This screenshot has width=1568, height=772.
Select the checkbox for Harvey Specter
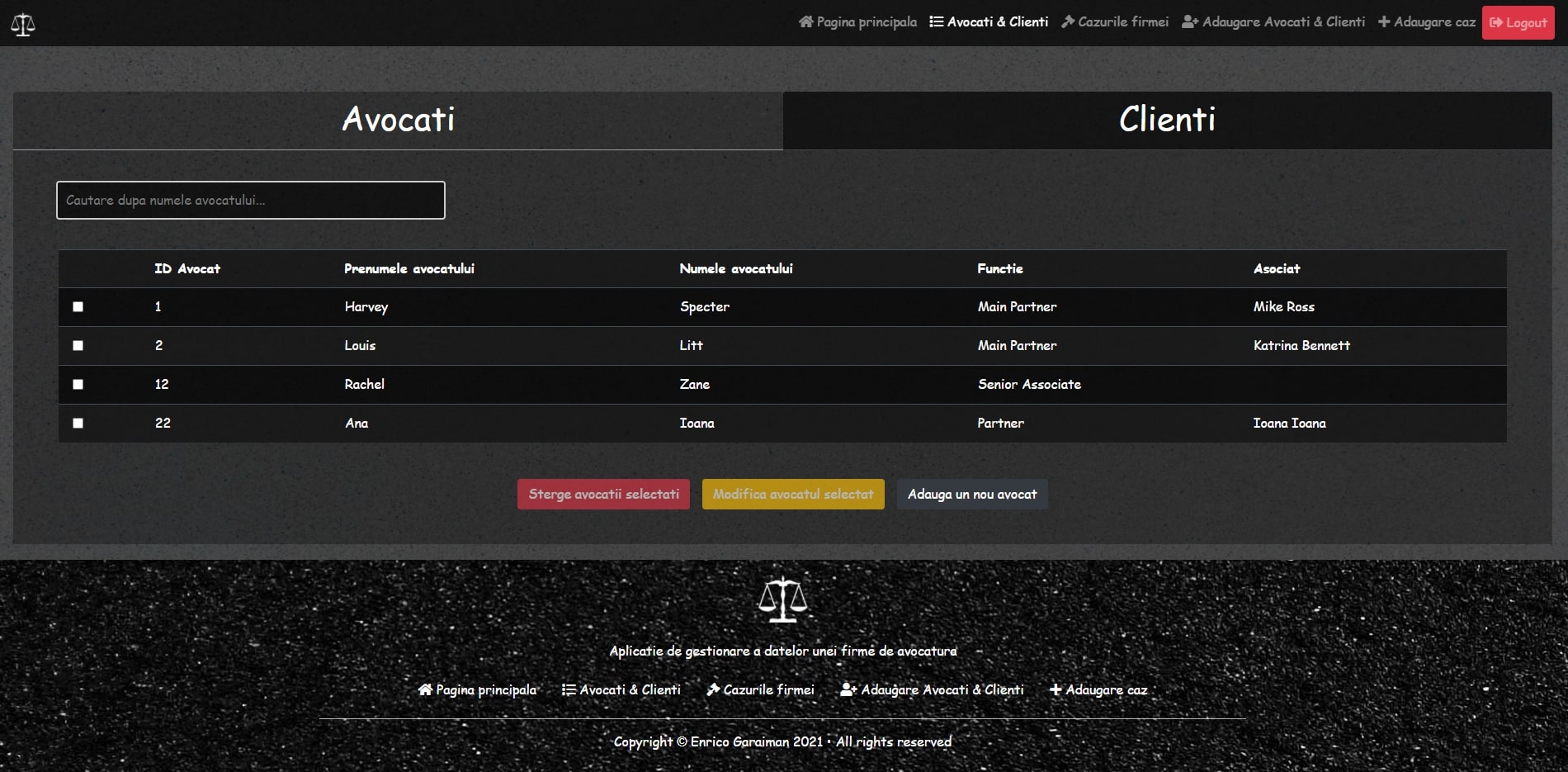78,306
